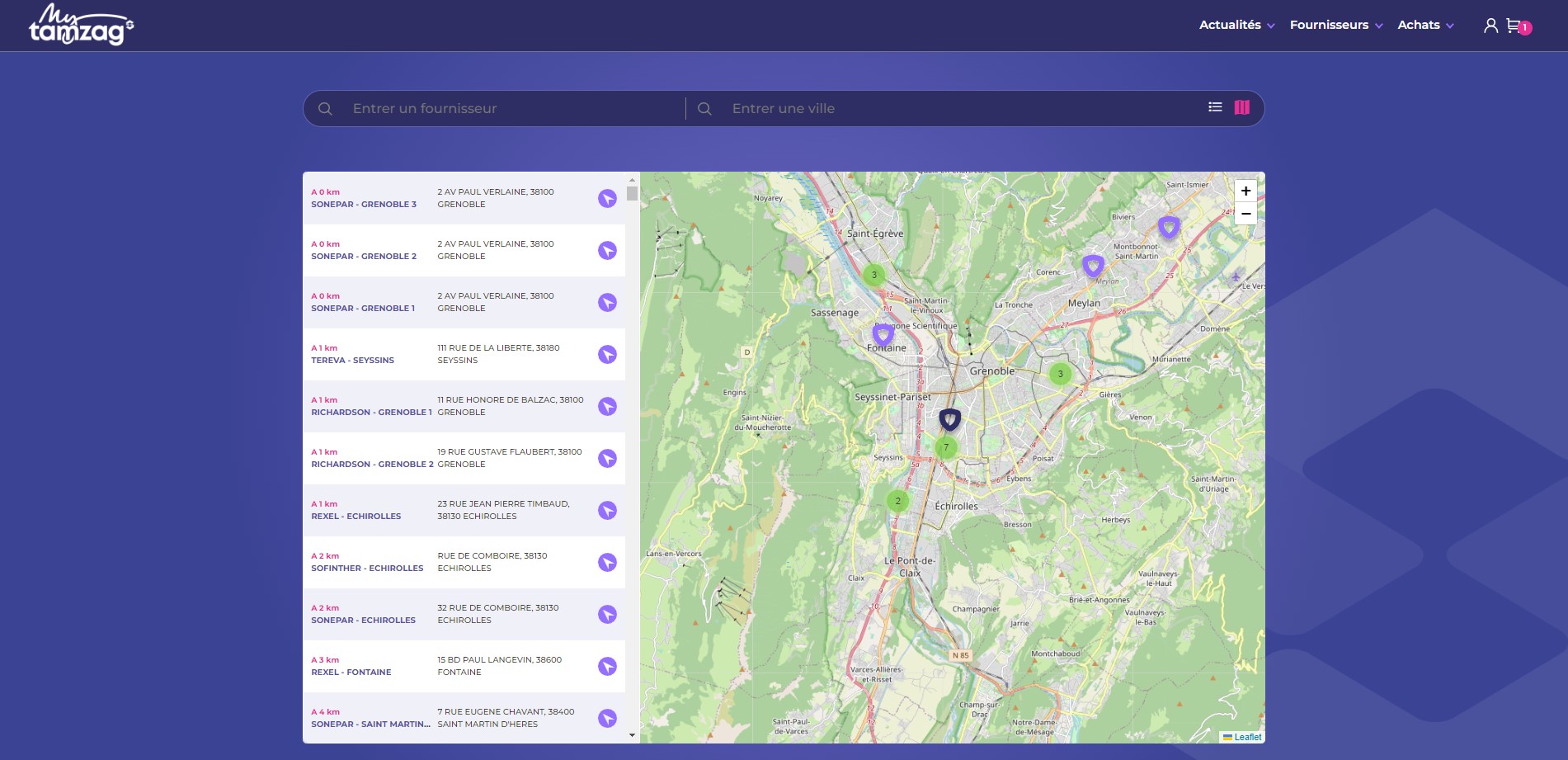Screen dimensions: 1568x760
Task: Click the supplier list scrollbar thumb
Action: (632, 194)
